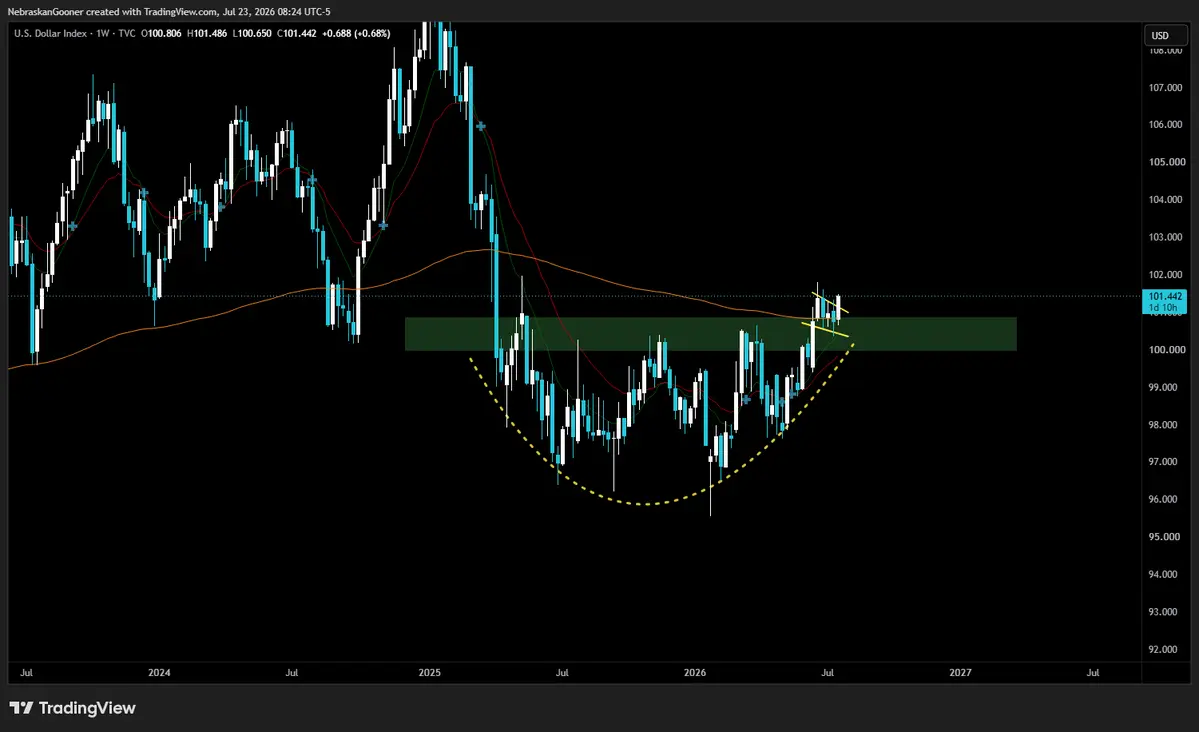Click the 102.000 price axis label

click(x=1165, y=275)
